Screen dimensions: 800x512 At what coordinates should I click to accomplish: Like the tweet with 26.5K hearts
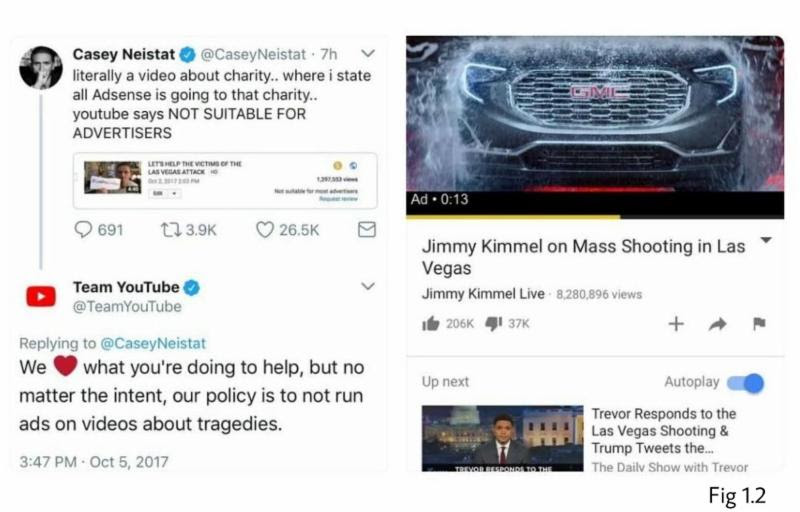(x=265, y=229)
